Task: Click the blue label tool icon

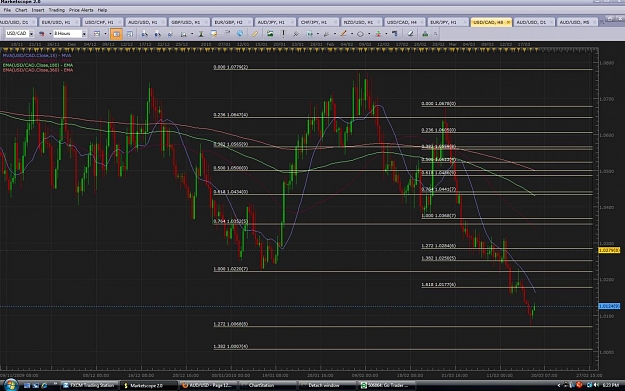Action: [x=395, y=34]
